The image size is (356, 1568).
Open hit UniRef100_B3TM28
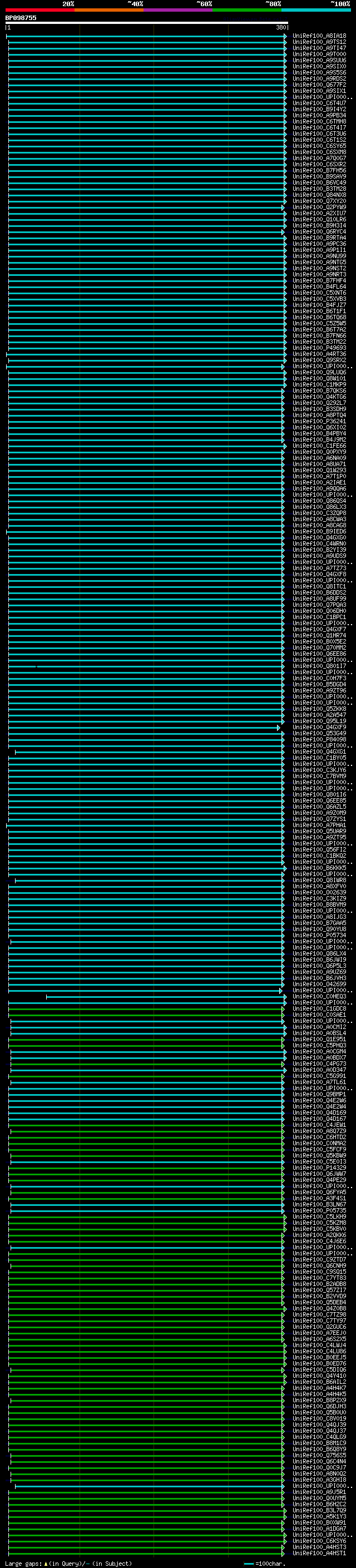(319, 189)
